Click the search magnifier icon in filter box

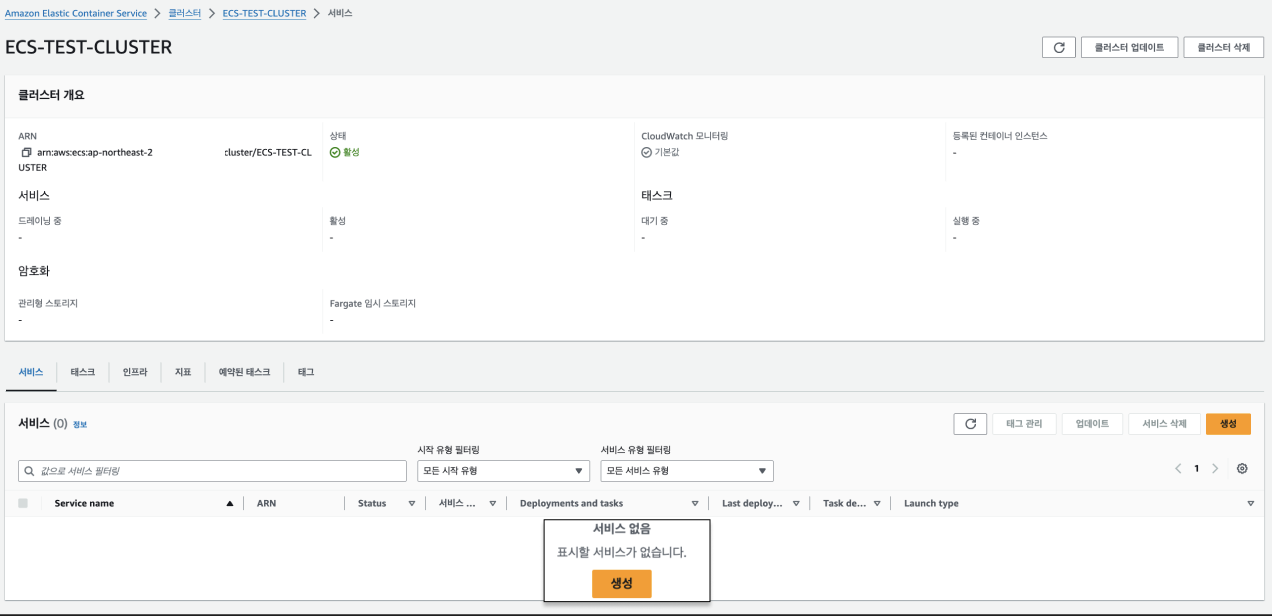[x=29, y=470]
